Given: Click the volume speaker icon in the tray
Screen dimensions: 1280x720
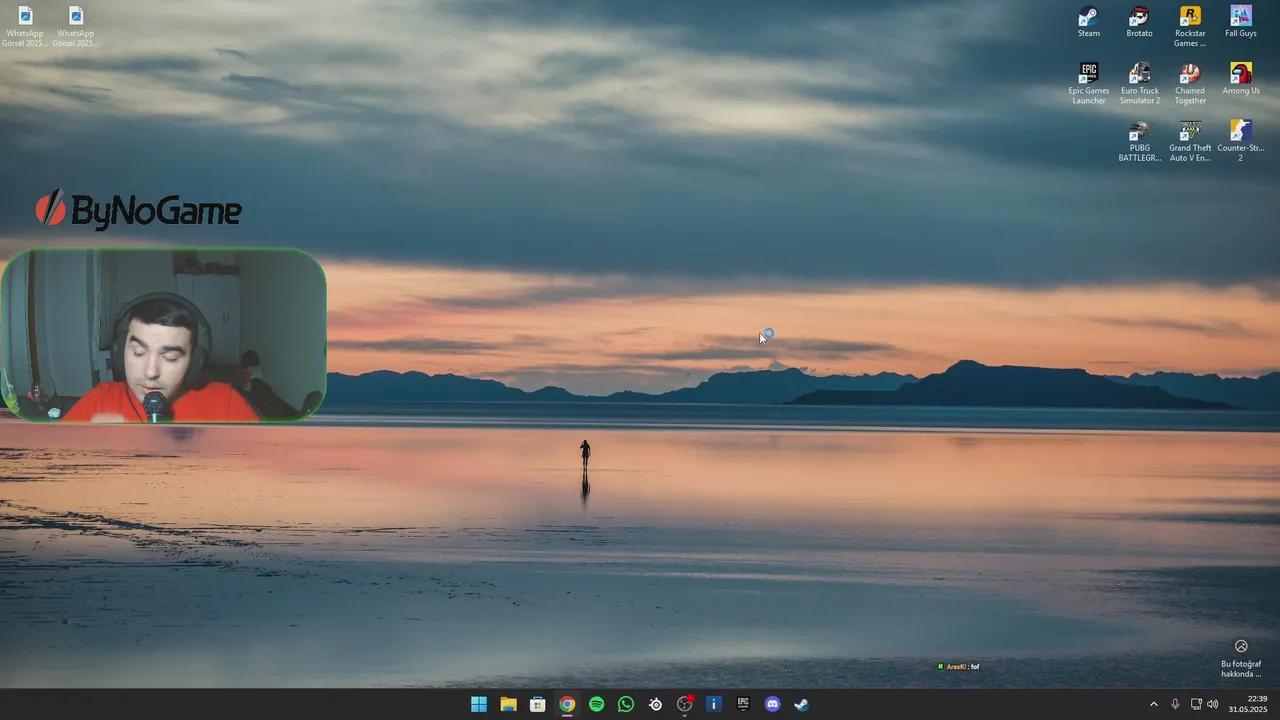Looking at the screenshot, I should click(1213, 704).
